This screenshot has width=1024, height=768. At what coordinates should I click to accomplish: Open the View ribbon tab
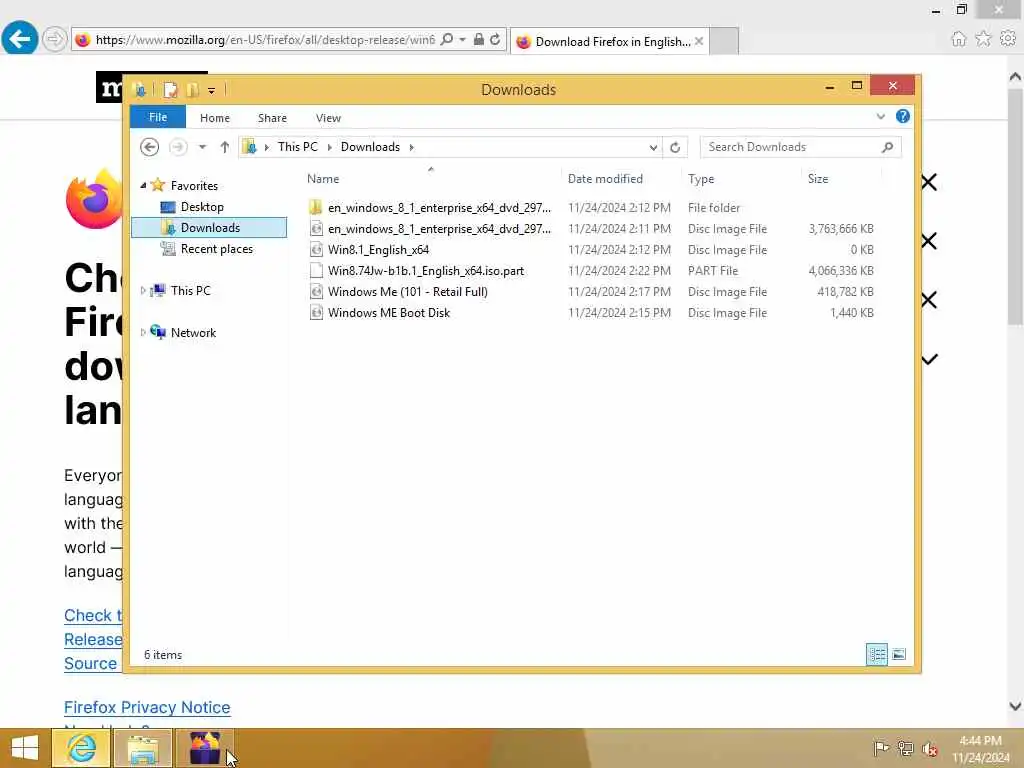[x=328, y=118]
